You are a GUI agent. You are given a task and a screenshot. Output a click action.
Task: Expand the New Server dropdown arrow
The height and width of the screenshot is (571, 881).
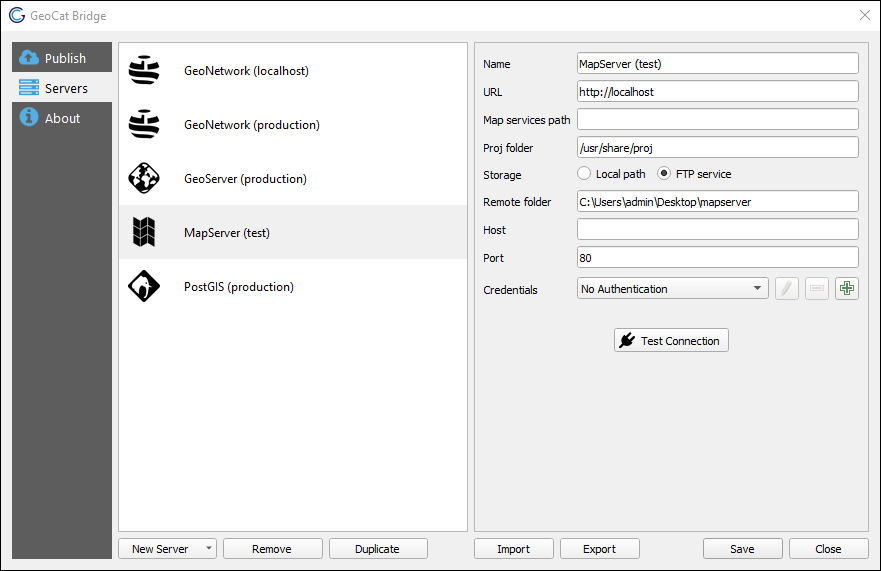[x=208, y=549]
